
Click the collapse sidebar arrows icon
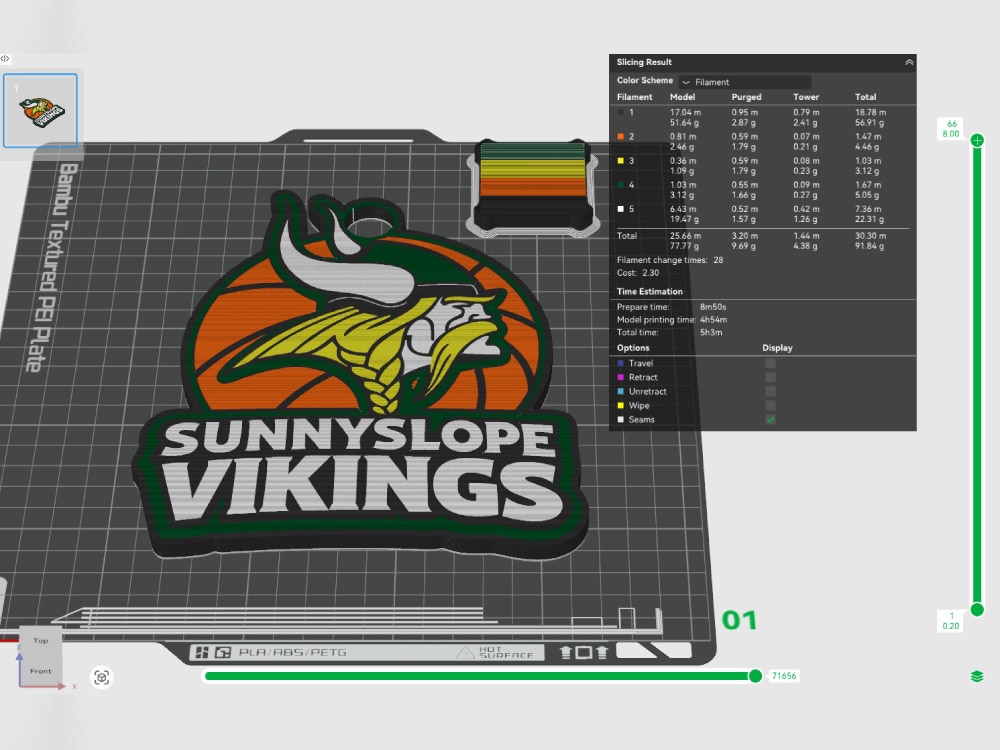tap(5, 59)
